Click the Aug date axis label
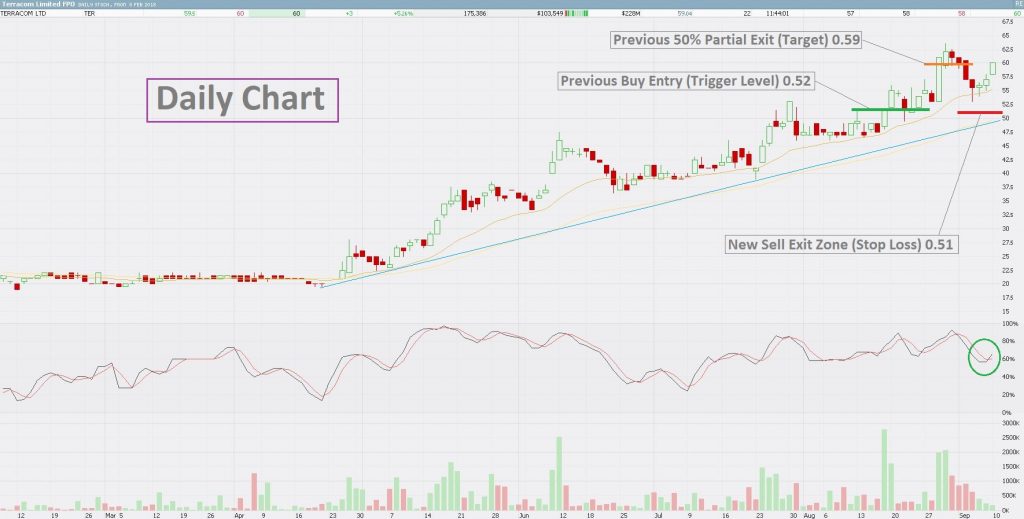 809,514
